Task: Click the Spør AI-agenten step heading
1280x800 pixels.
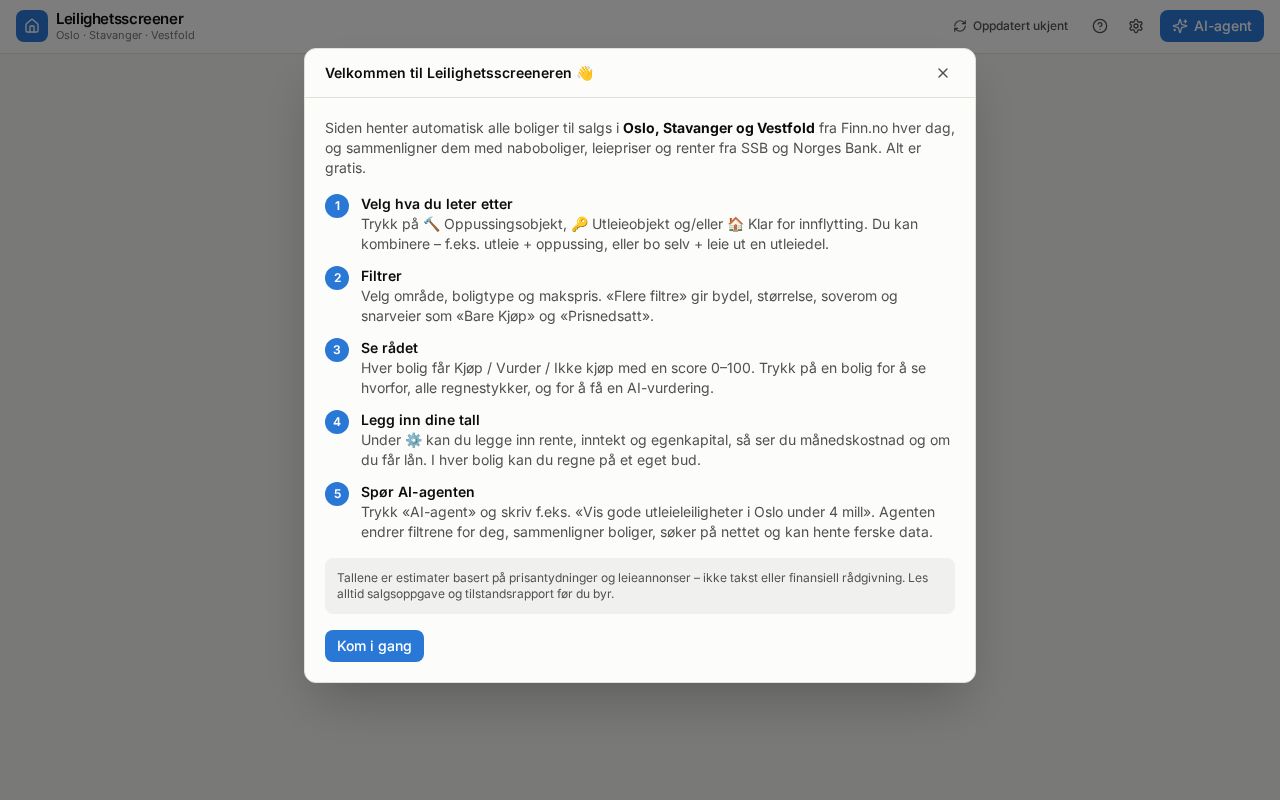Action: [x=418, y=492]
